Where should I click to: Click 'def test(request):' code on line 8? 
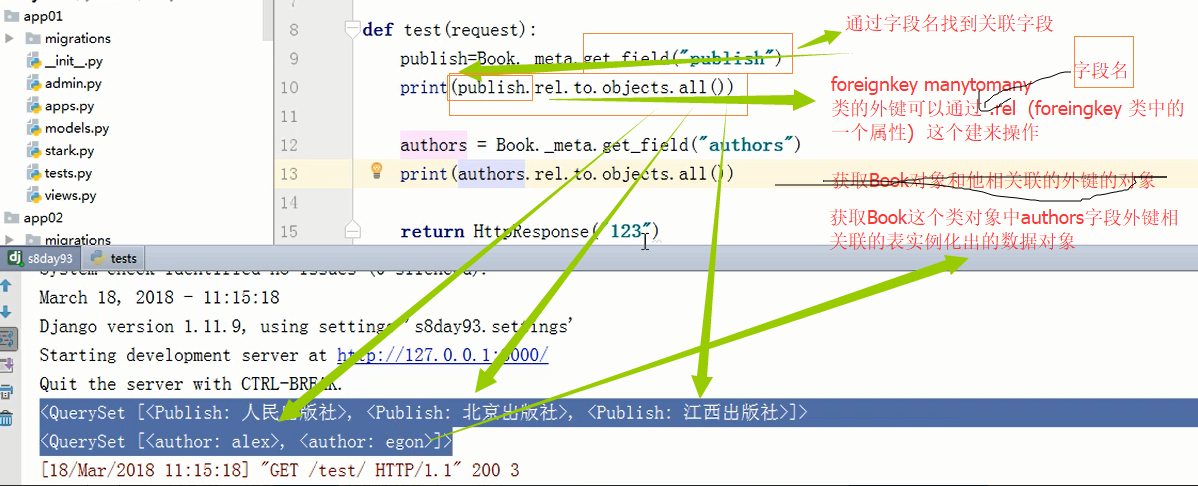(450, 30)
